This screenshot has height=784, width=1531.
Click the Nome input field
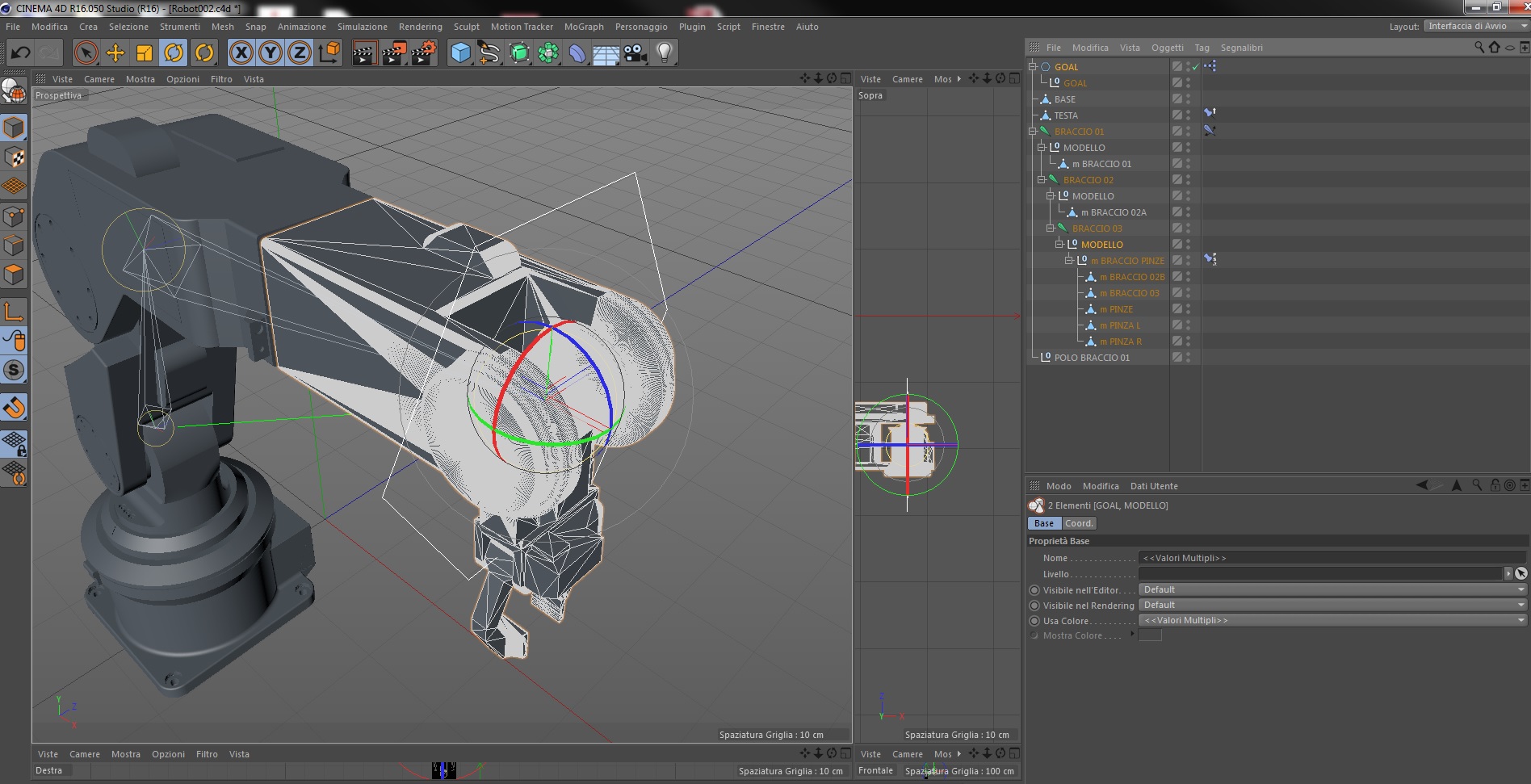pos(1332,558)
